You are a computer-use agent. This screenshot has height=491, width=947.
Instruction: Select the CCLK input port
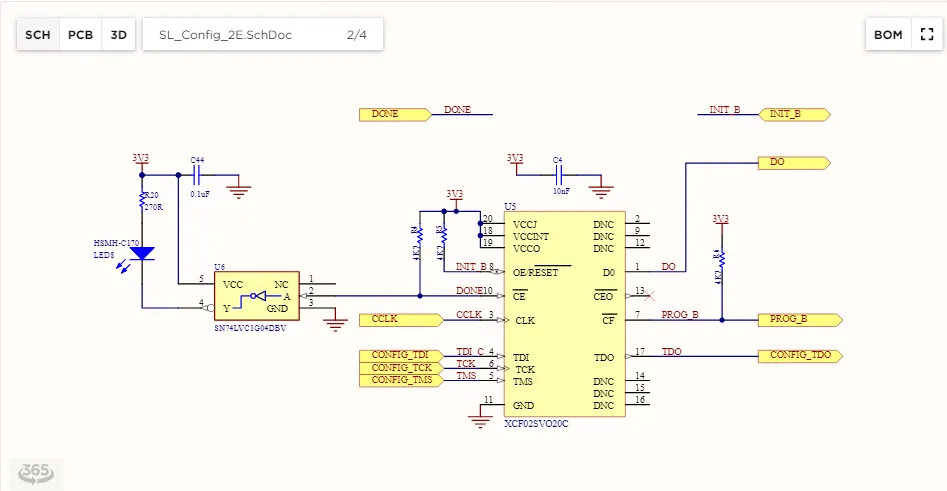click(x=401, y=319)
